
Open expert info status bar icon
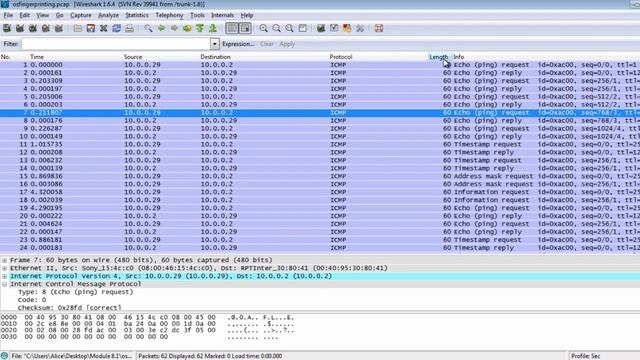tap(4, 356)
